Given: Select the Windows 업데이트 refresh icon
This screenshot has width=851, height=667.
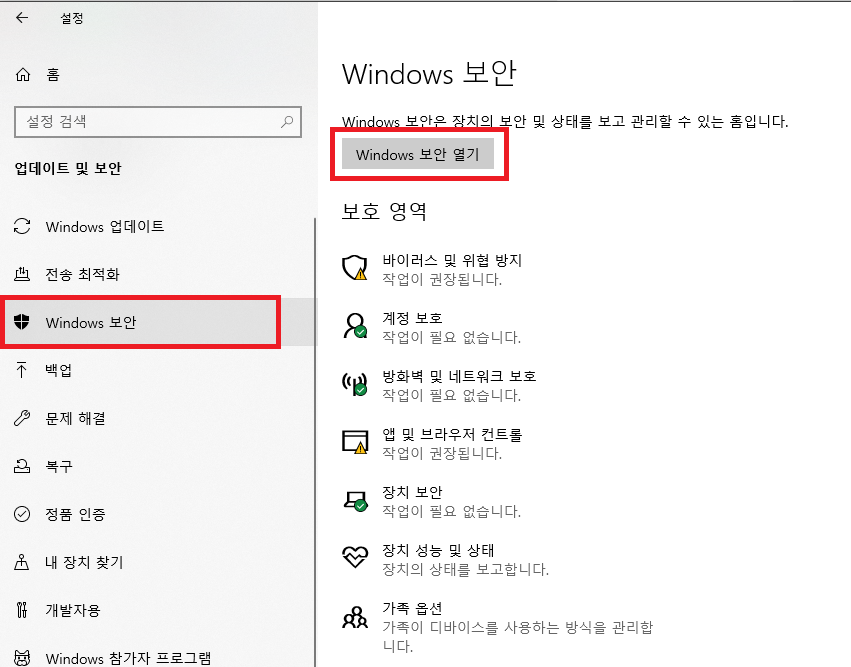Looking at the screenshot, I should (22, 226).
